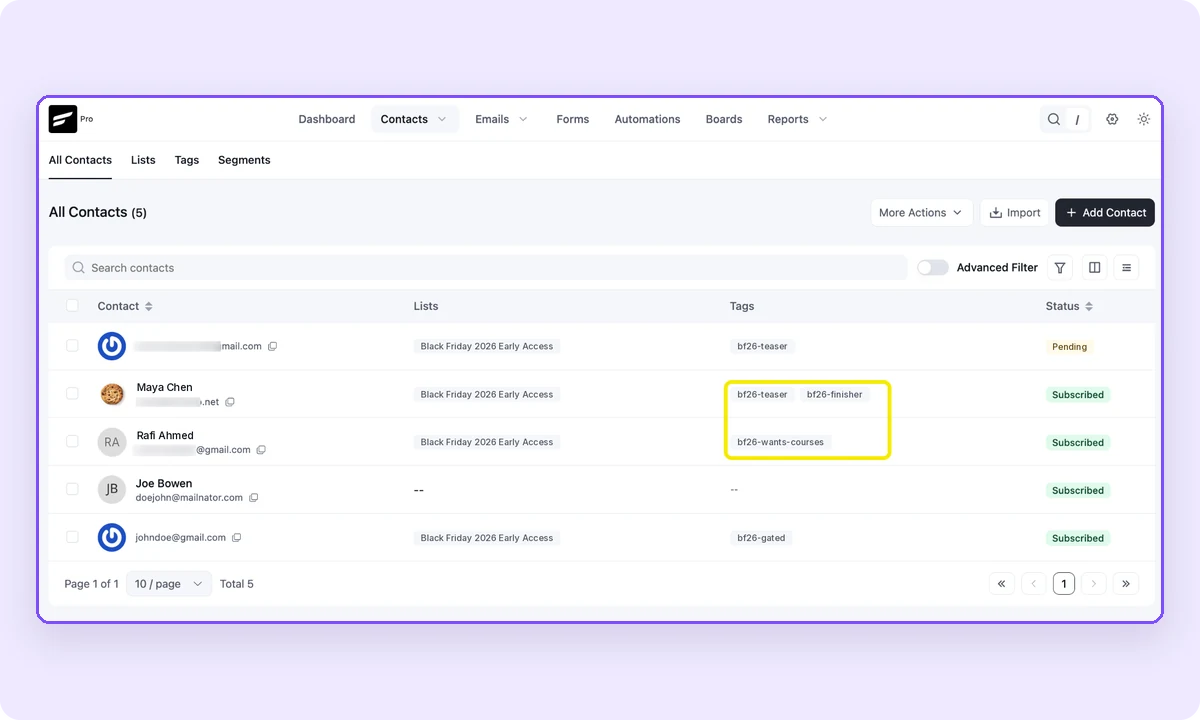This screenshot has height=720, width=1200.
Task: Copy the first contact's email icon
Action: point(272,347)
